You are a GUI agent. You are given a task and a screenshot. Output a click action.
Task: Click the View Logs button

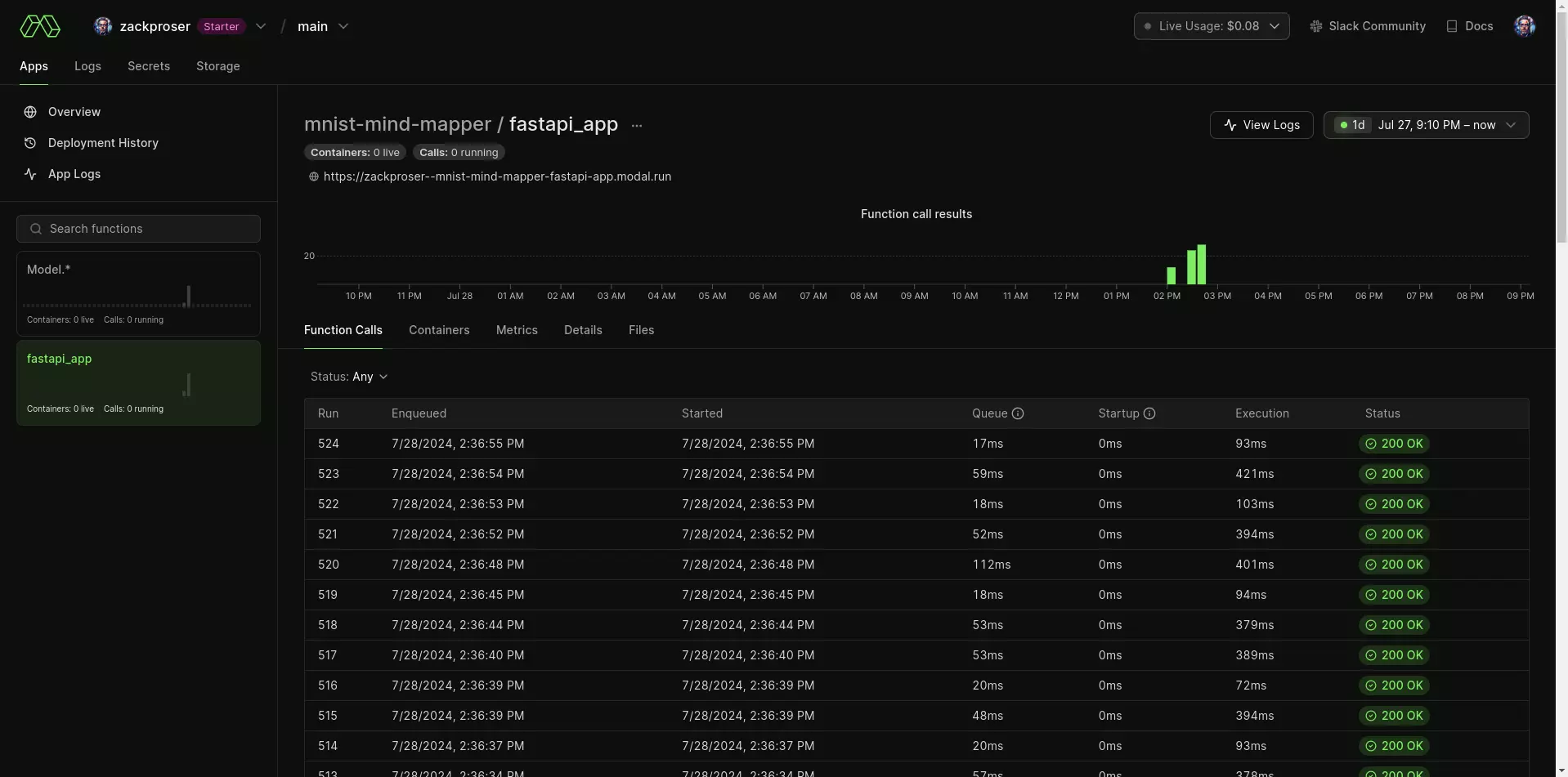coord(1261,125)
